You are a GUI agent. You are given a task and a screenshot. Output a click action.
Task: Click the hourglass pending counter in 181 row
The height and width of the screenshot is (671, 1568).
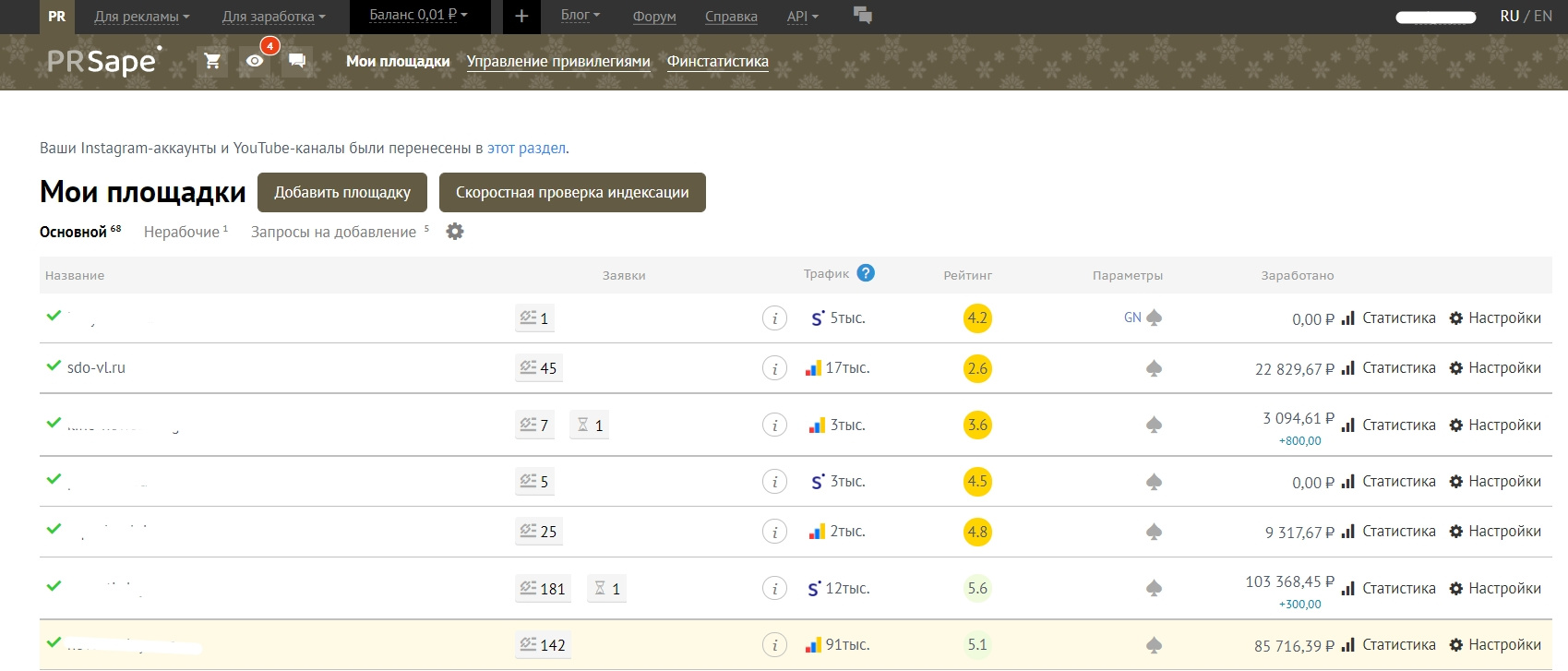pos(607,589)
